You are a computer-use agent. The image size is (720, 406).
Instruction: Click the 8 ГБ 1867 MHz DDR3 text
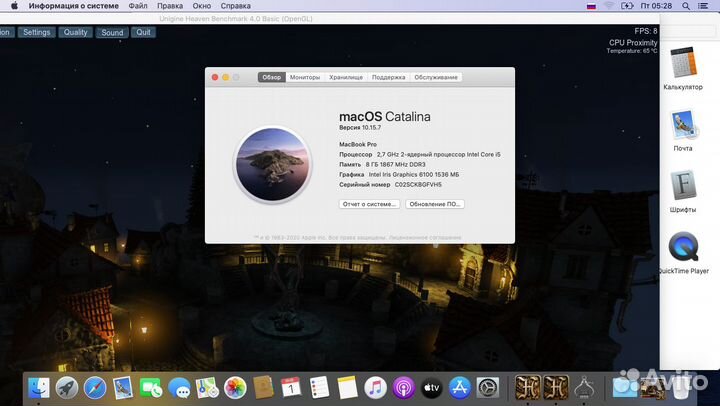395,164
